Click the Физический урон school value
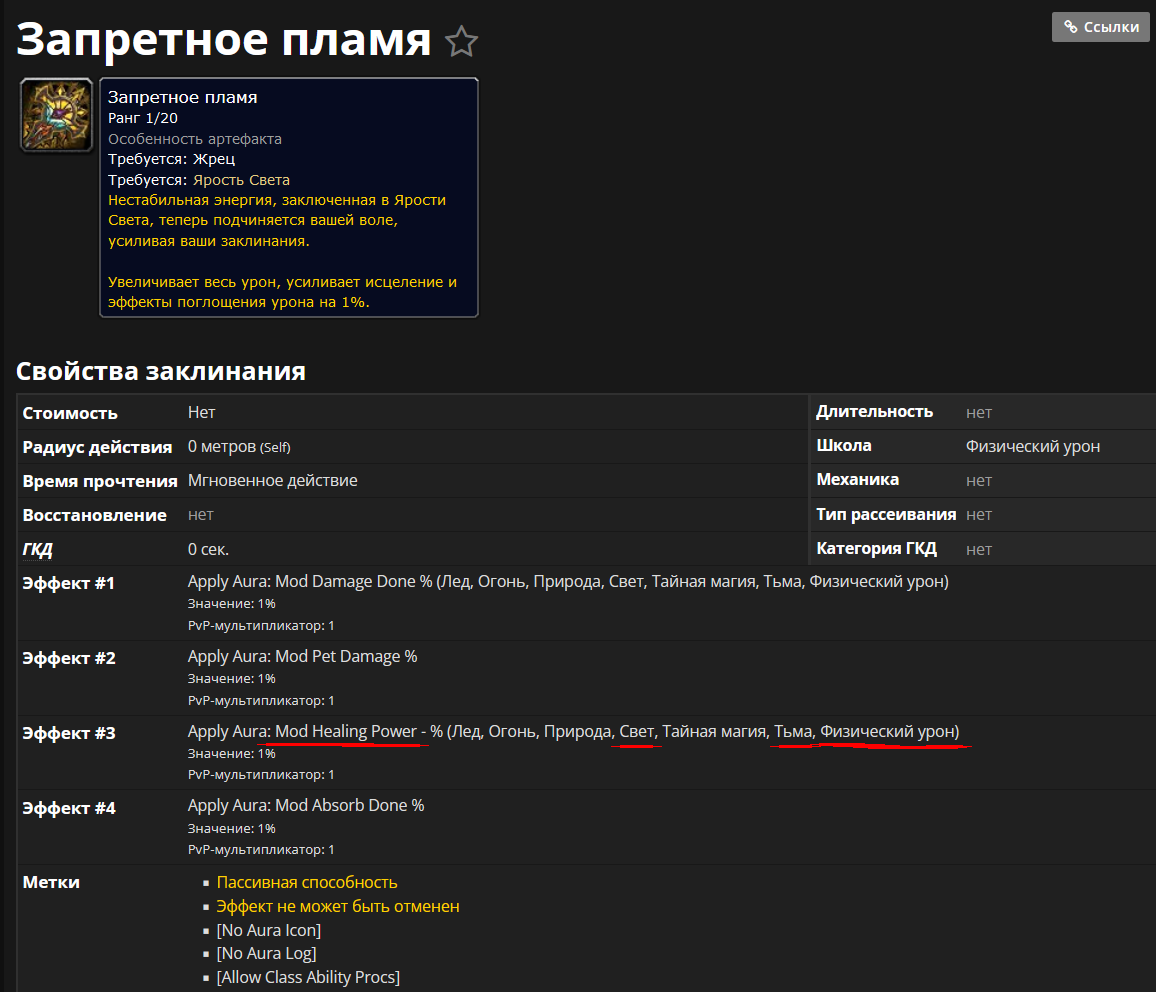The image size is (1156, 992). tap(1033, 446)
